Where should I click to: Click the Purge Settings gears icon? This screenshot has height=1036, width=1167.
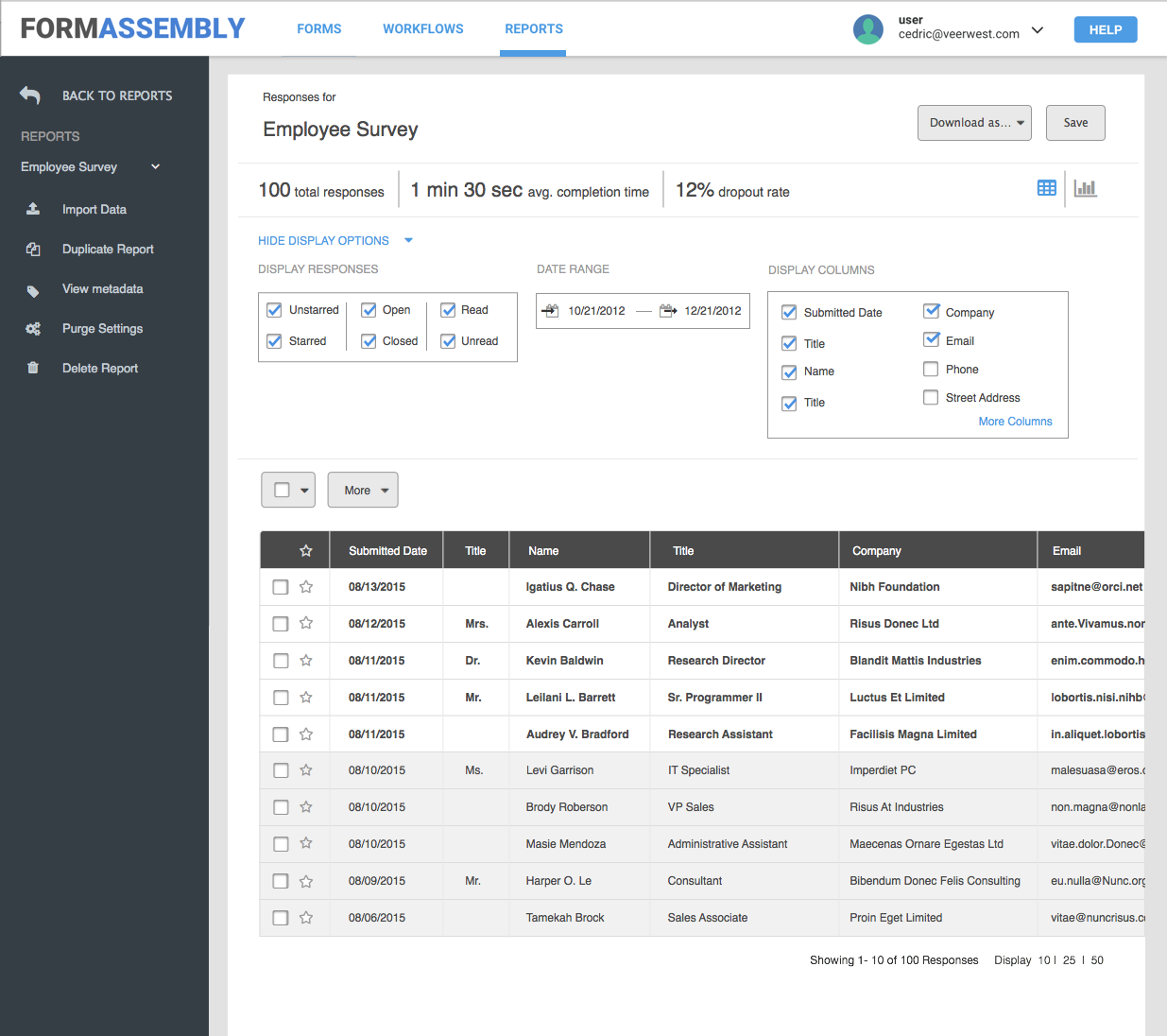[x=33, y=329]
